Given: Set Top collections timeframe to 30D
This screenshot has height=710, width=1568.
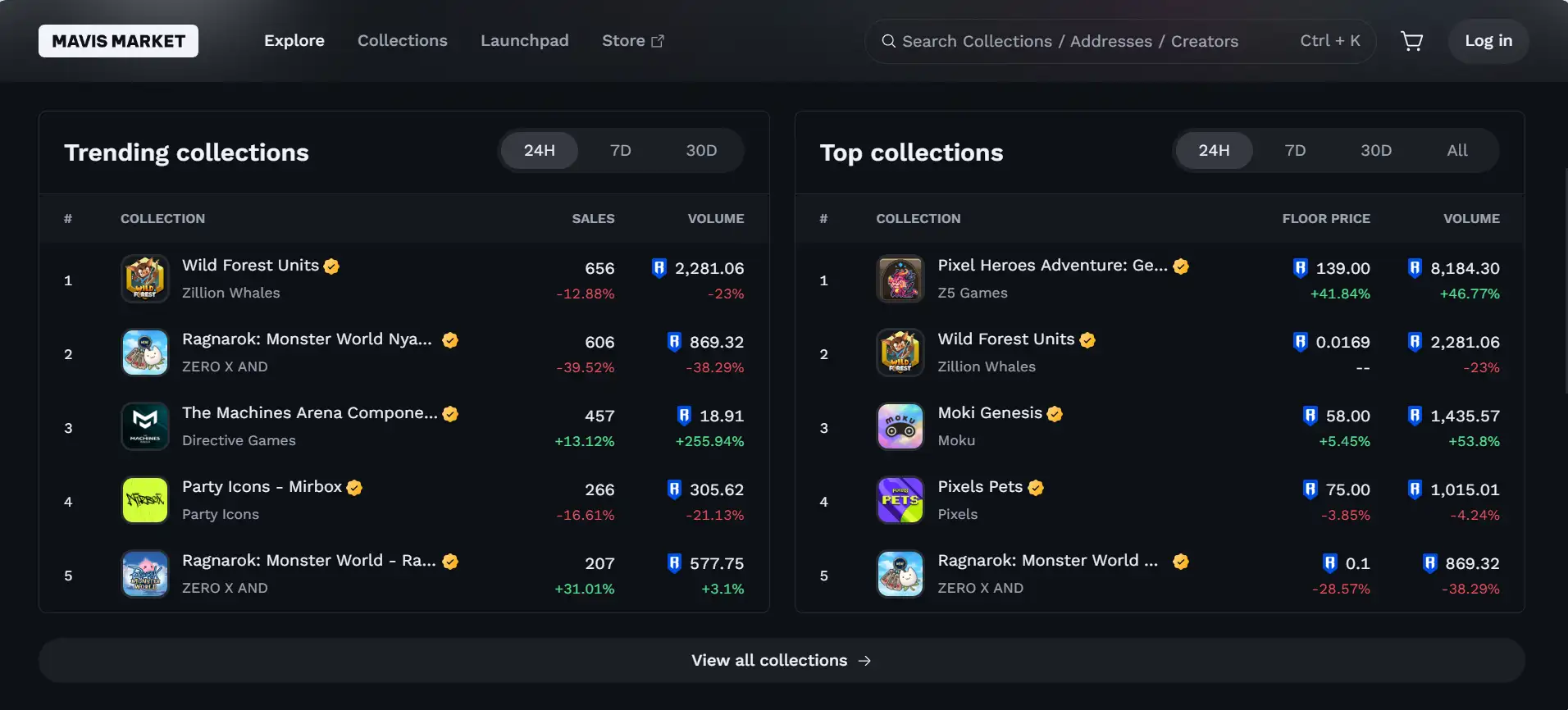Looking at the screenshot, I should point(1375,151).
